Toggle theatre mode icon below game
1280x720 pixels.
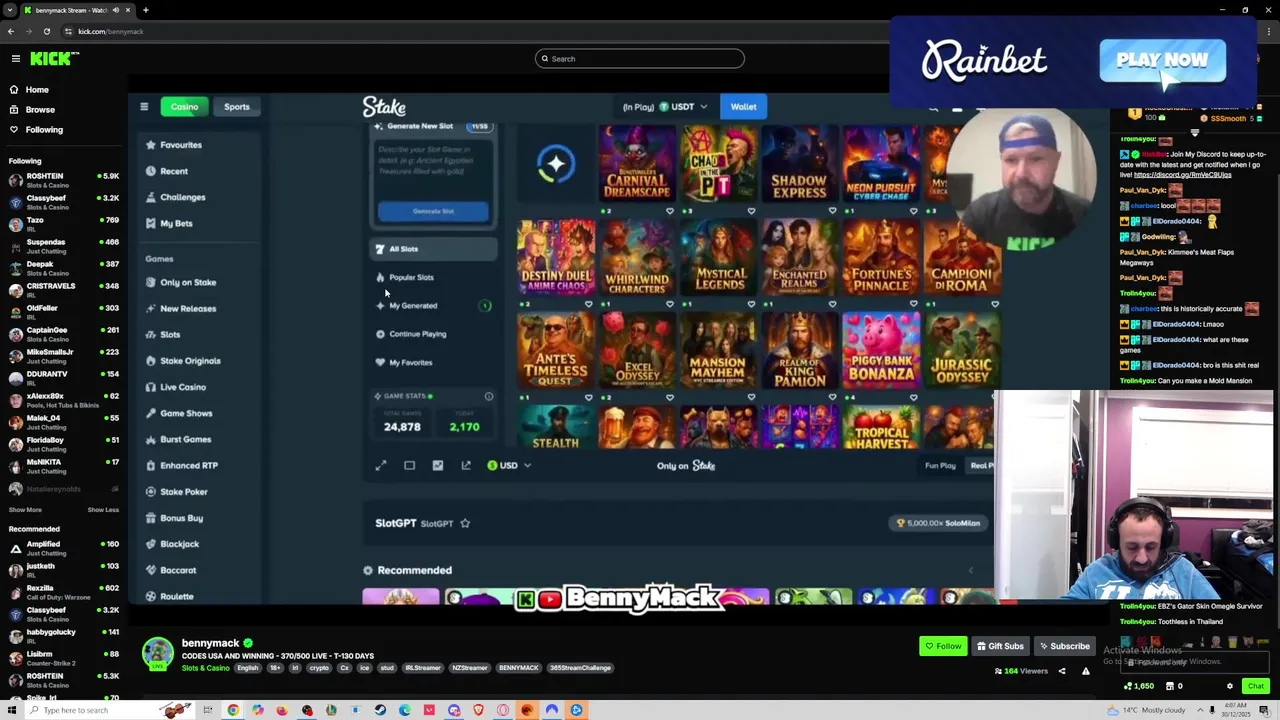click(409, 466)
